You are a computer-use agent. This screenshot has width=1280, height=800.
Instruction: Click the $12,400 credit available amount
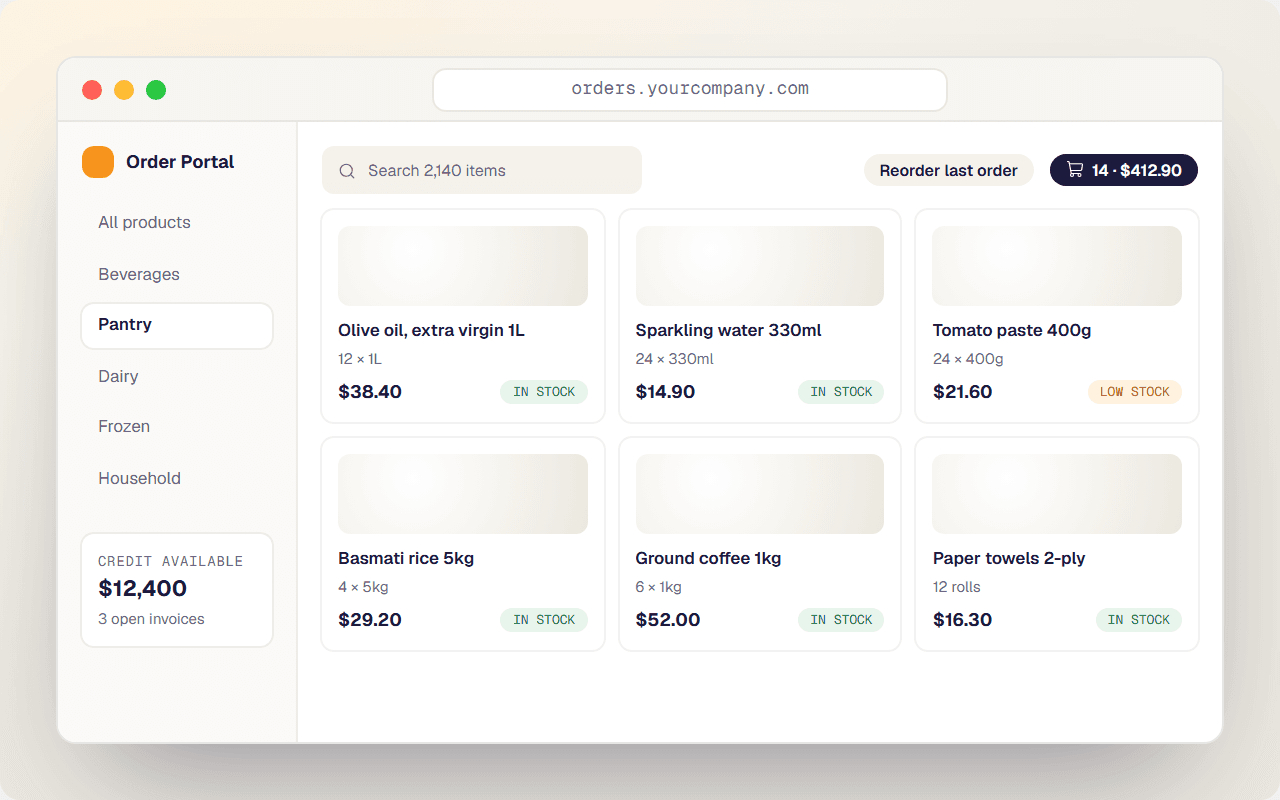click(143, 589)
